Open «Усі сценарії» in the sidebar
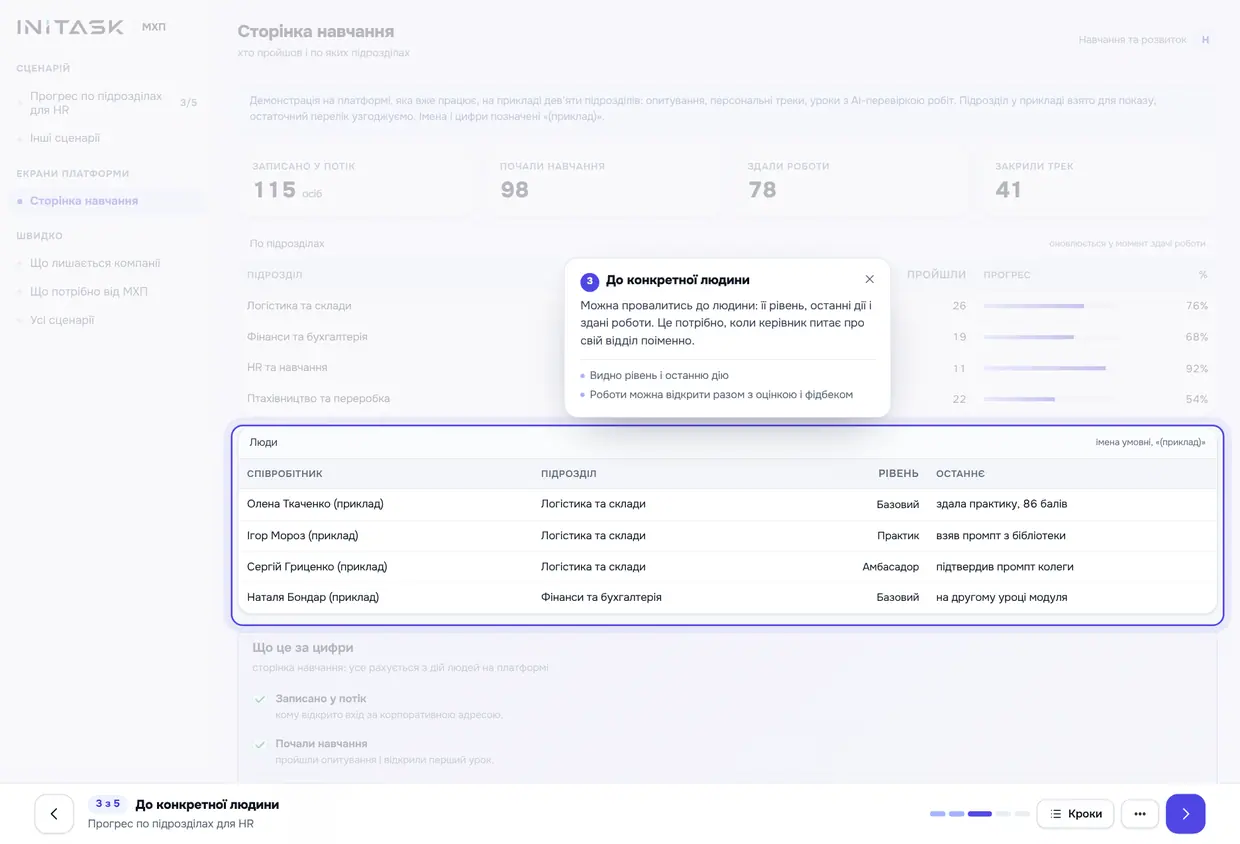The width and height of the screenshot is (1240, 844). pyautogui.click(x=62, y=320)
